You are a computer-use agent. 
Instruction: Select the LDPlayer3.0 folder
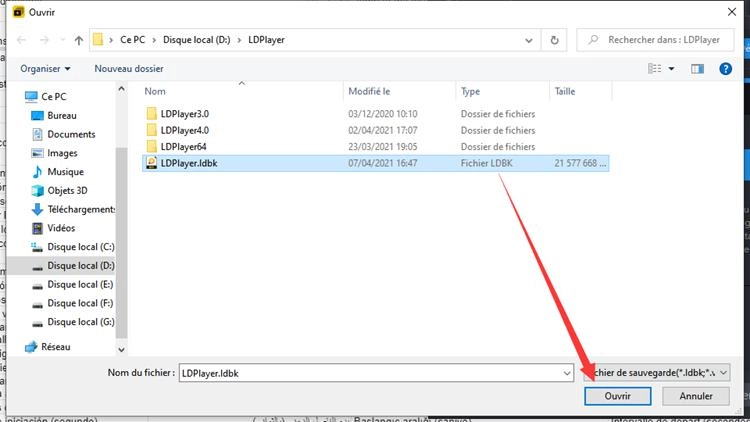(x=185, y=114)
